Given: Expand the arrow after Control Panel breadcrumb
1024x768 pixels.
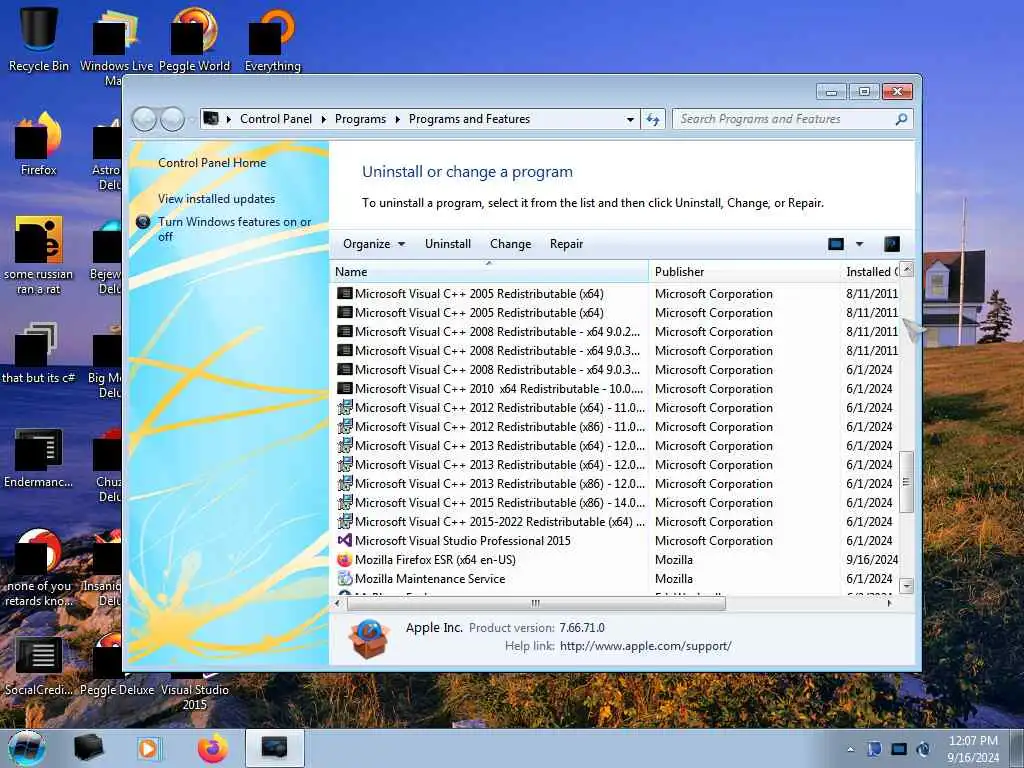Looking at the screenshot, I should [325, 120].
